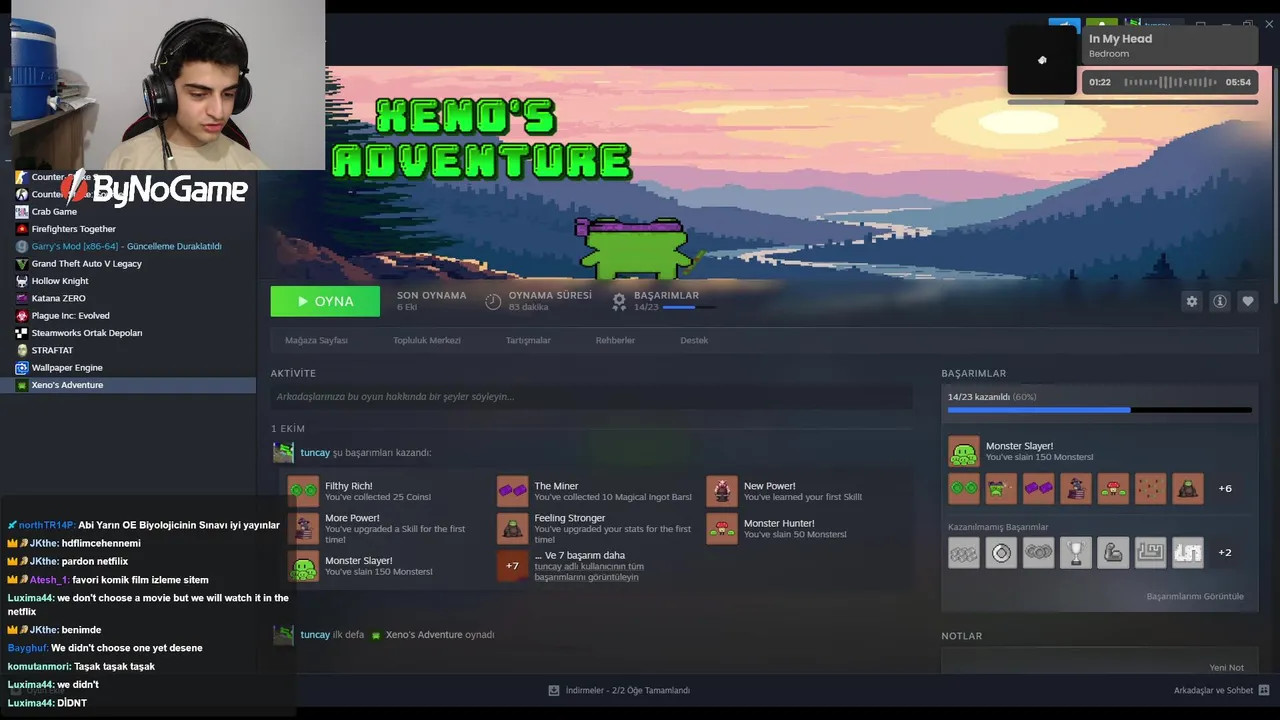The height and width of the screenshot is (720, 1280).
Task: Open the Rehberler tab
Action: pos(615,340)
